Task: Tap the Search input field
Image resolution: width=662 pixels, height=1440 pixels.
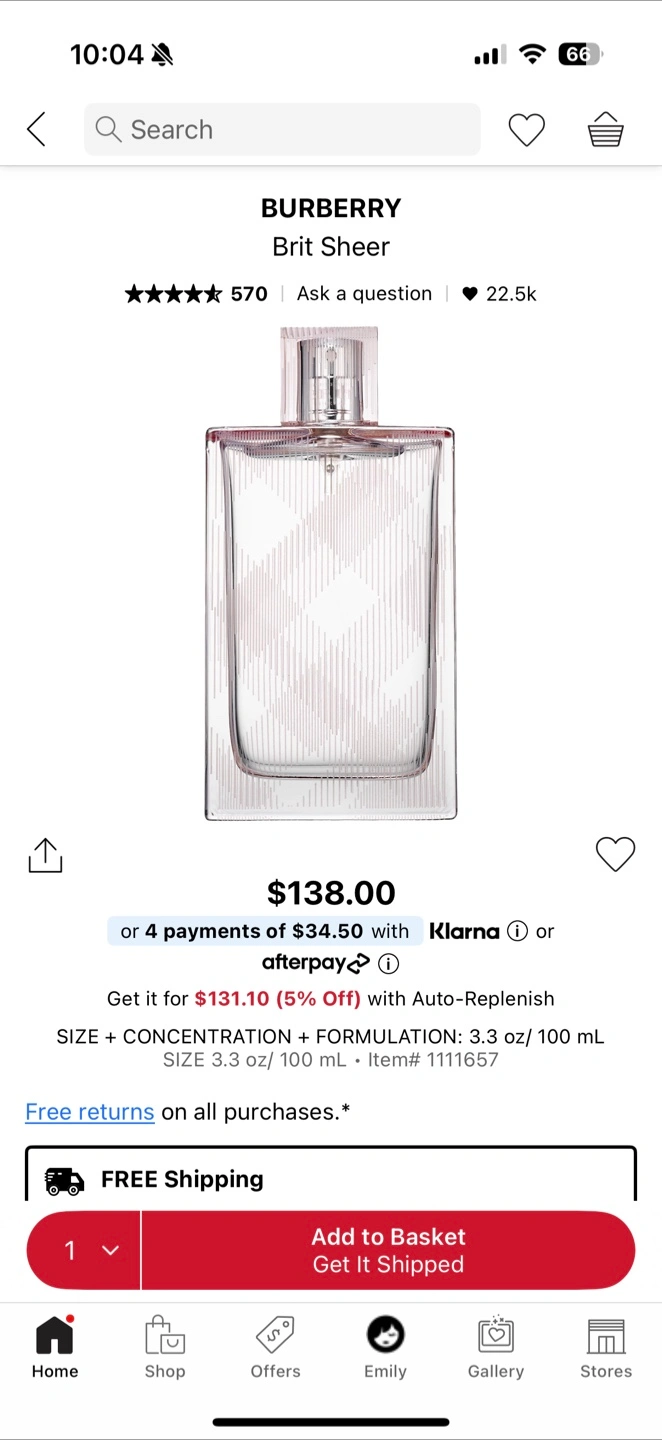Action: [x=282, y=130]
